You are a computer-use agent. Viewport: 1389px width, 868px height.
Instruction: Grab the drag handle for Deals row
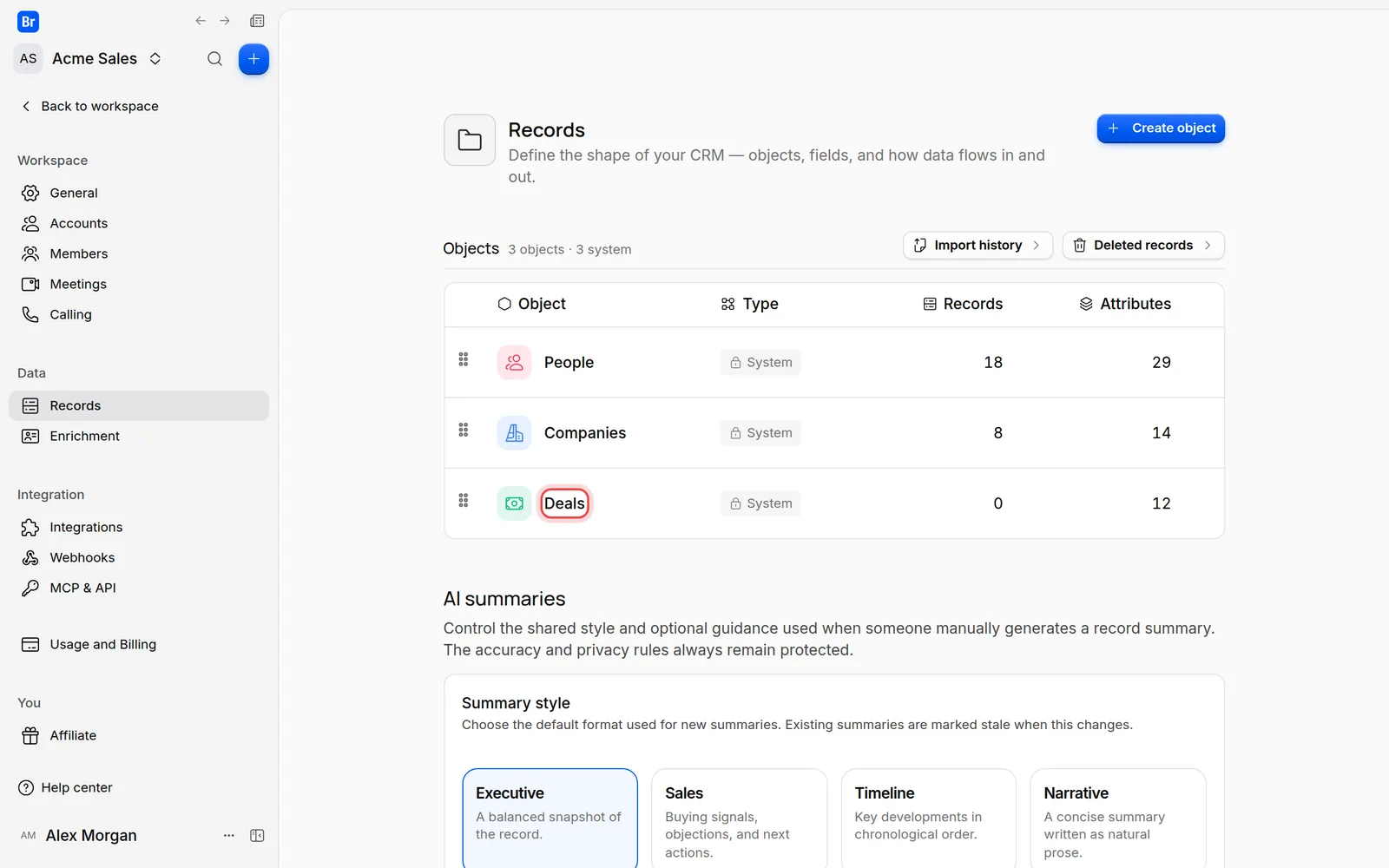click(464, 500)
